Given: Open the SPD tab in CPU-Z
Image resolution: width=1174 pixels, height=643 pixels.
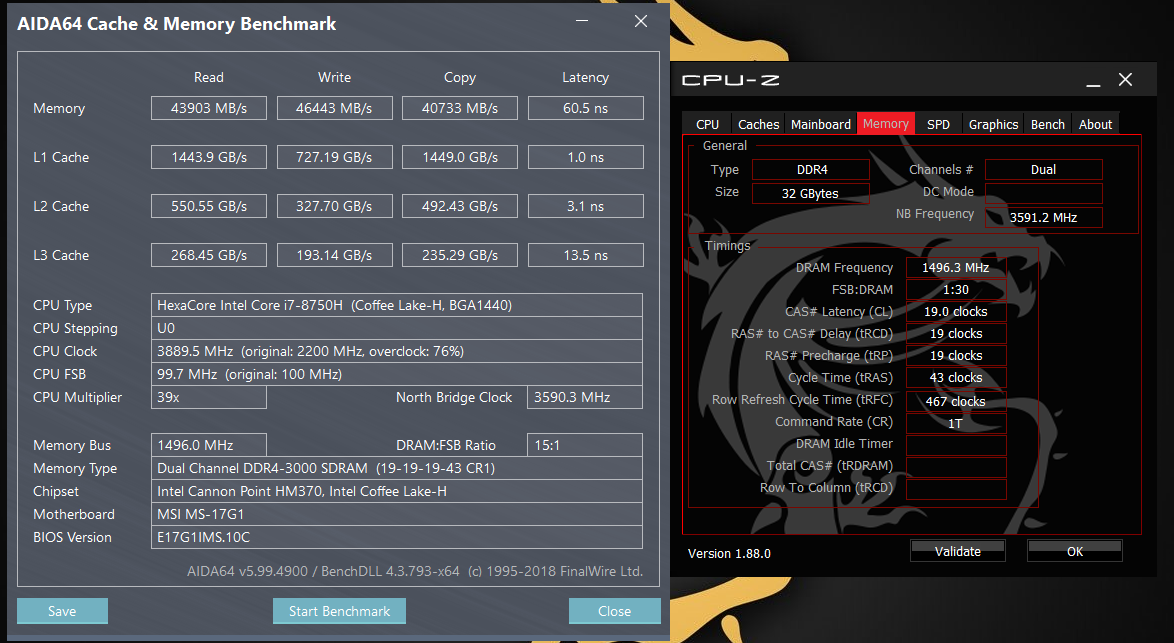Looking at the screenshot, I should 938,124.
